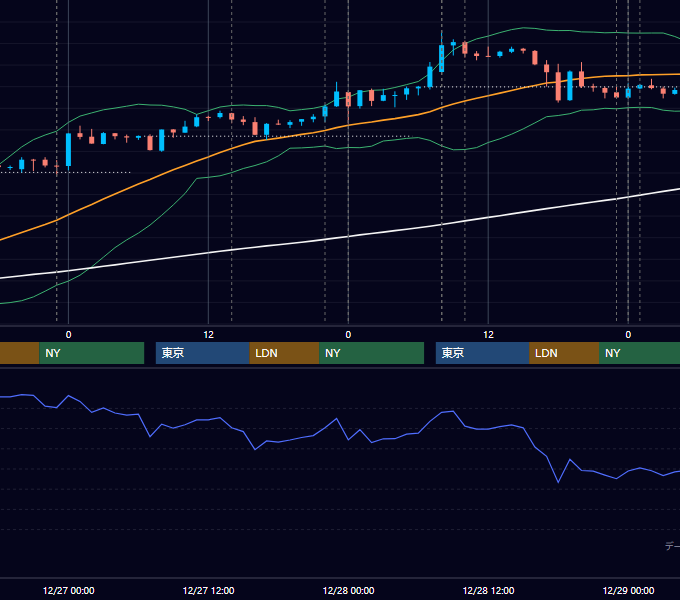Click hour label 12 above 12/27 12:00
This screenshot has height=600, width=680.
[x=209, y=335]
